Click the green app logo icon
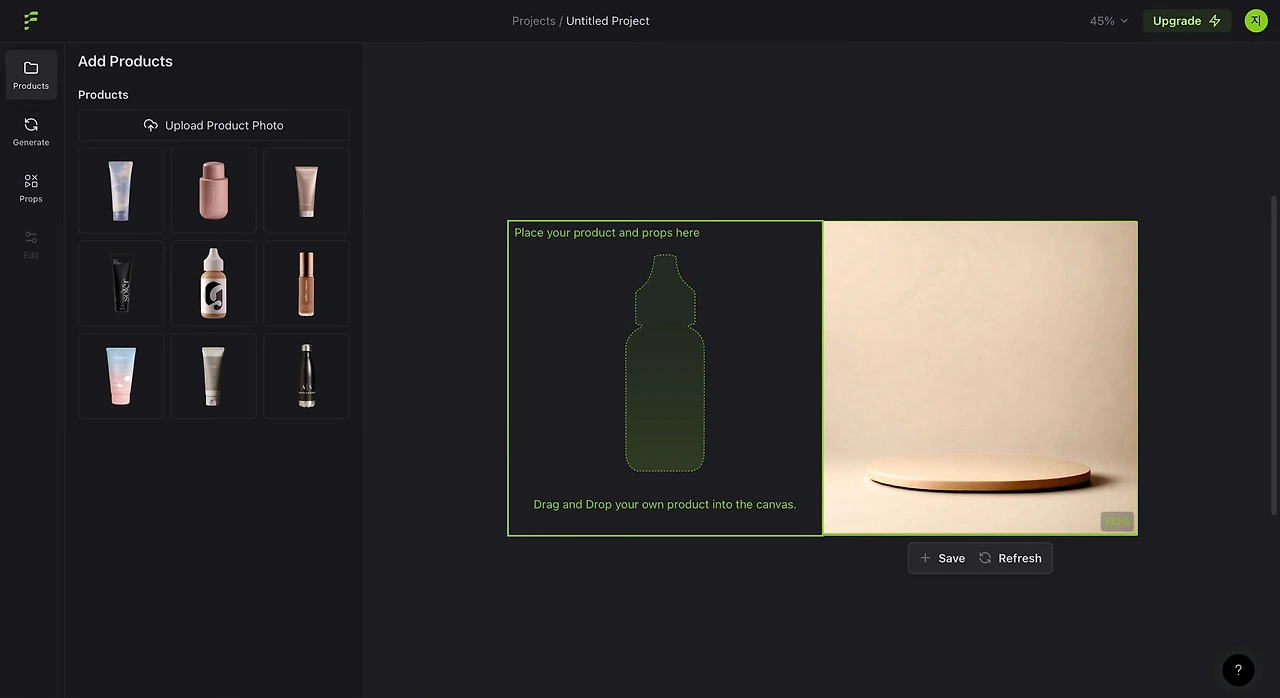Screen dimensions: 1280x698 pos(31,20)
